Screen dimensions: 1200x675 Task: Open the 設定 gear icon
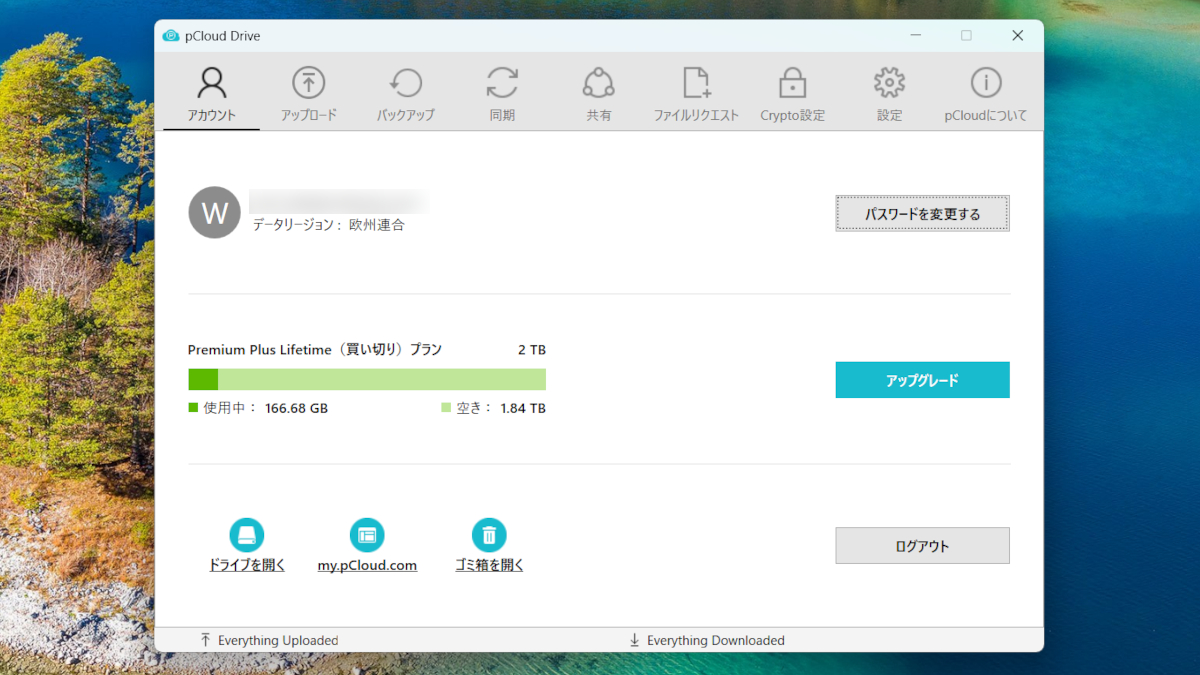point(889,83)
